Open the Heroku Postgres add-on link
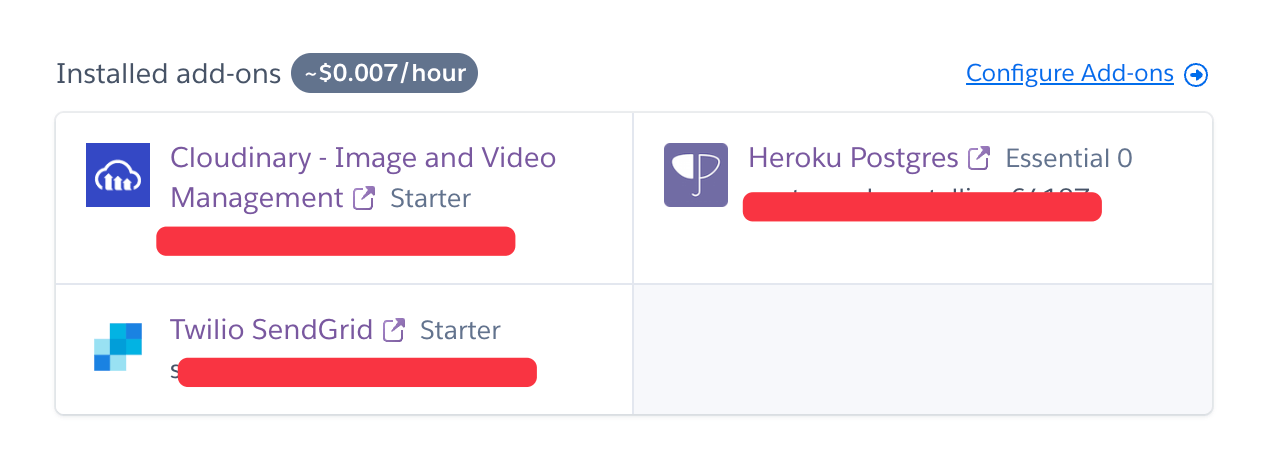This screenshot has width=1264, height=462. pos(853,158)
